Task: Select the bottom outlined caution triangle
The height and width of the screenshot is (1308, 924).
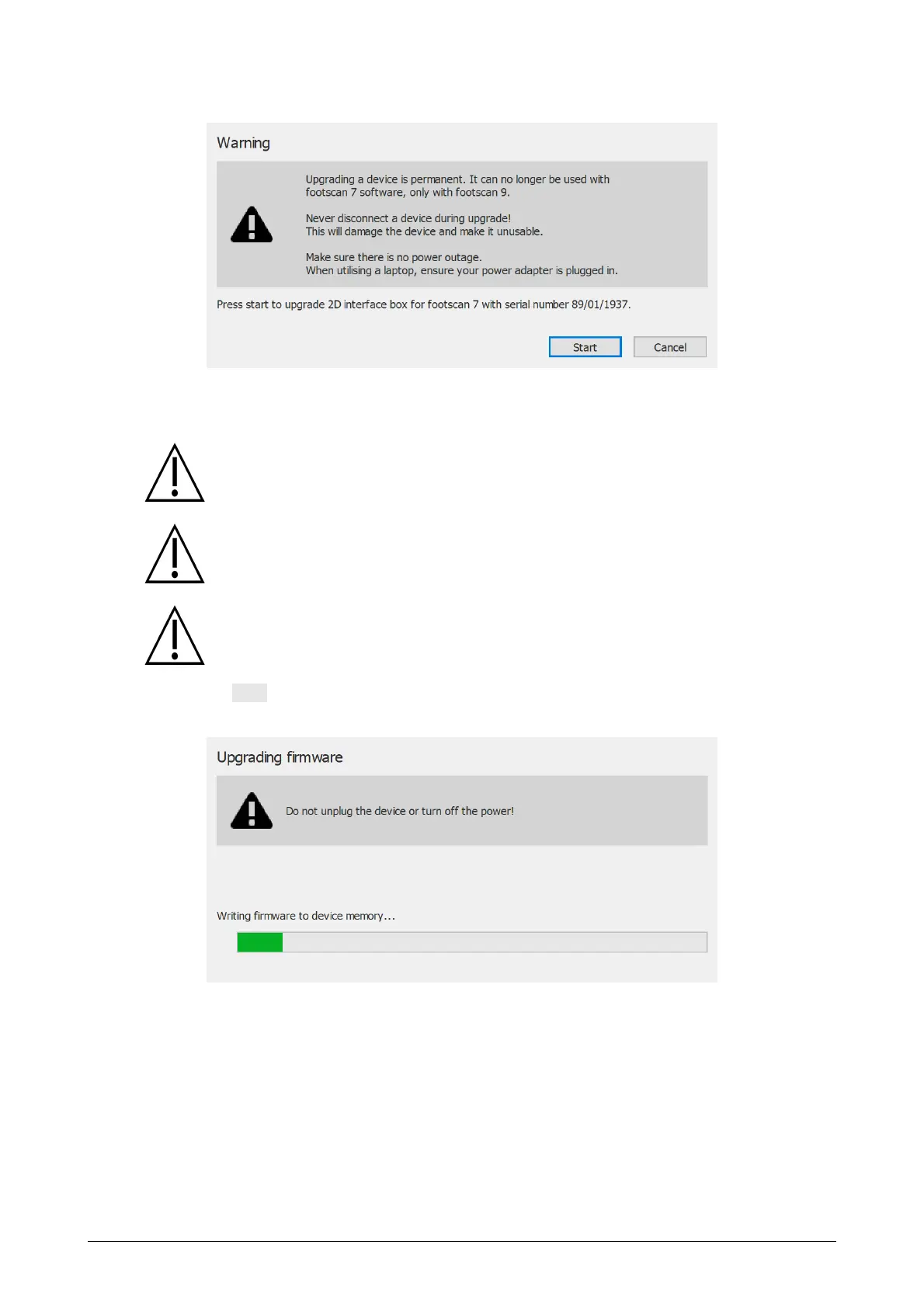Action: [x=175, y=636]
